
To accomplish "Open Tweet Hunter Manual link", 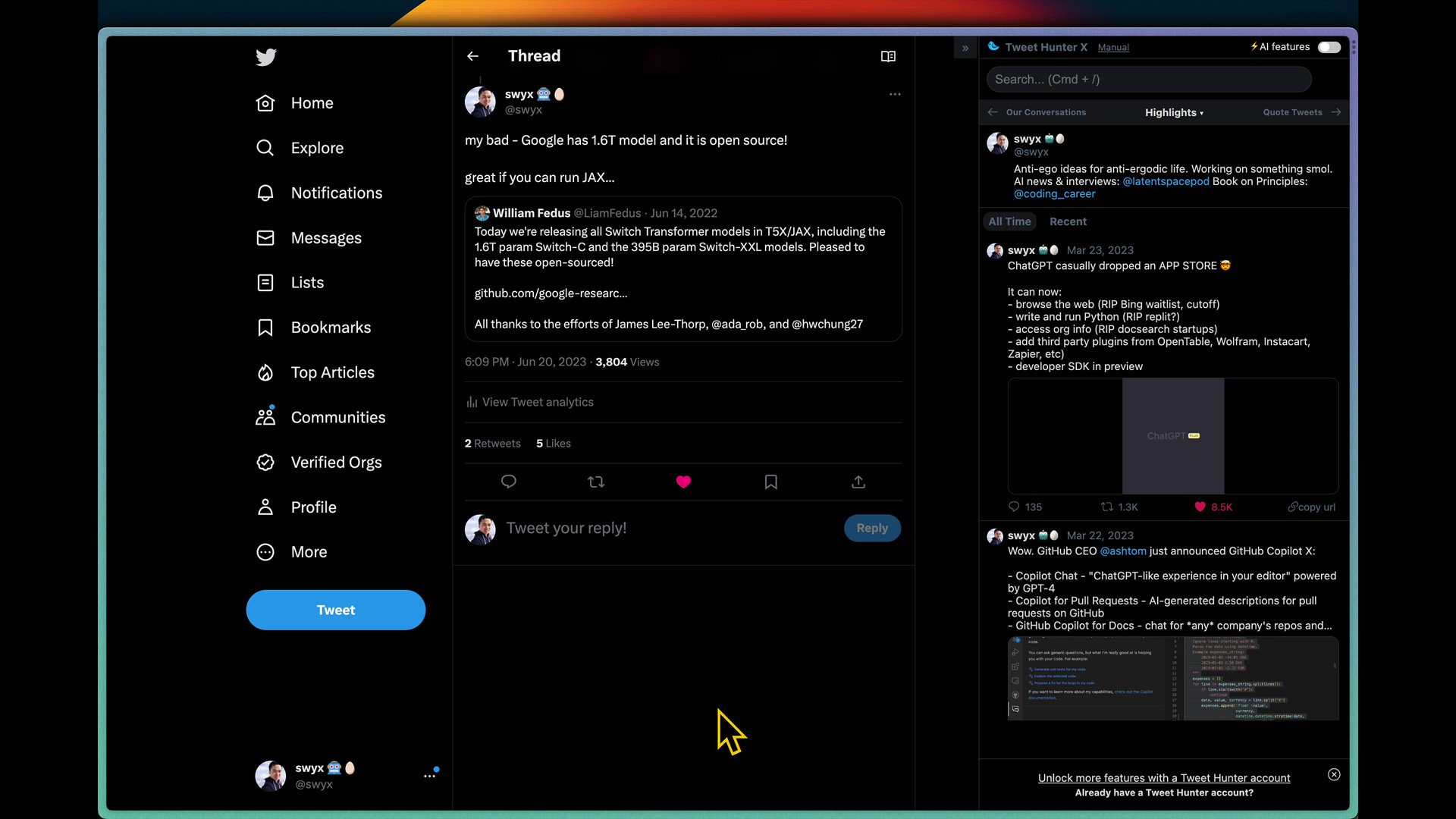I will point(1113,48).
